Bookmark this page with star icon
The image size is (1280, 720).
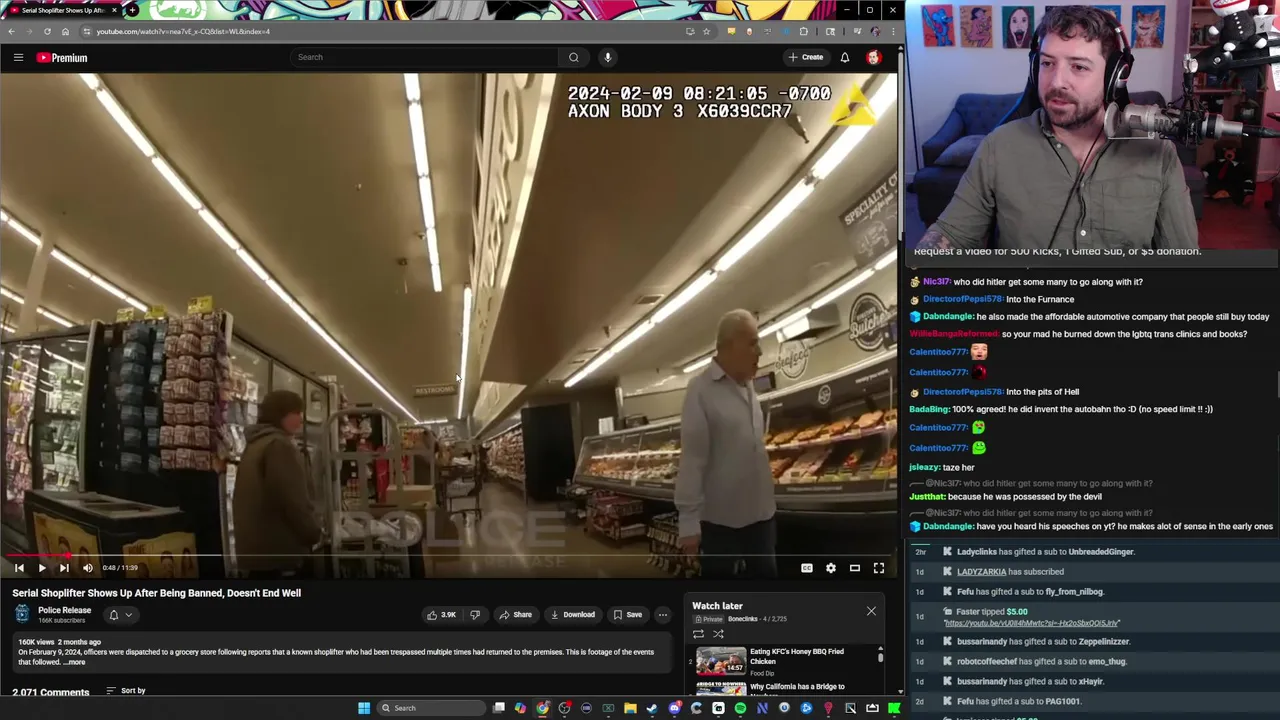tap(706, 31)
